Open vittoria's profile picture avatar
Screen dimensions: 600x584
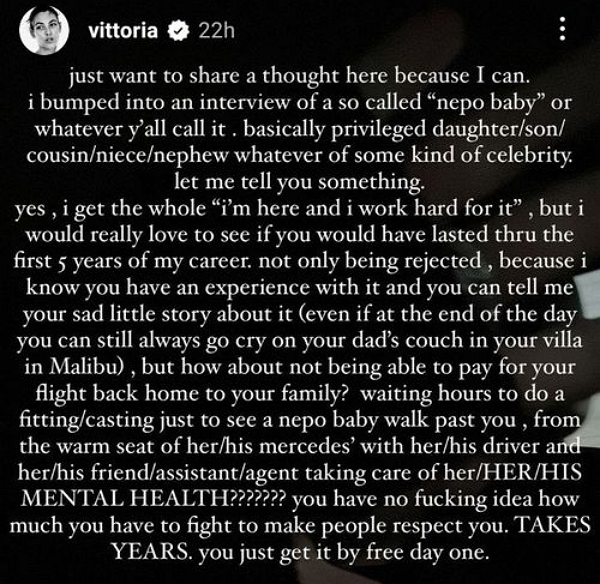click(44, 30)
